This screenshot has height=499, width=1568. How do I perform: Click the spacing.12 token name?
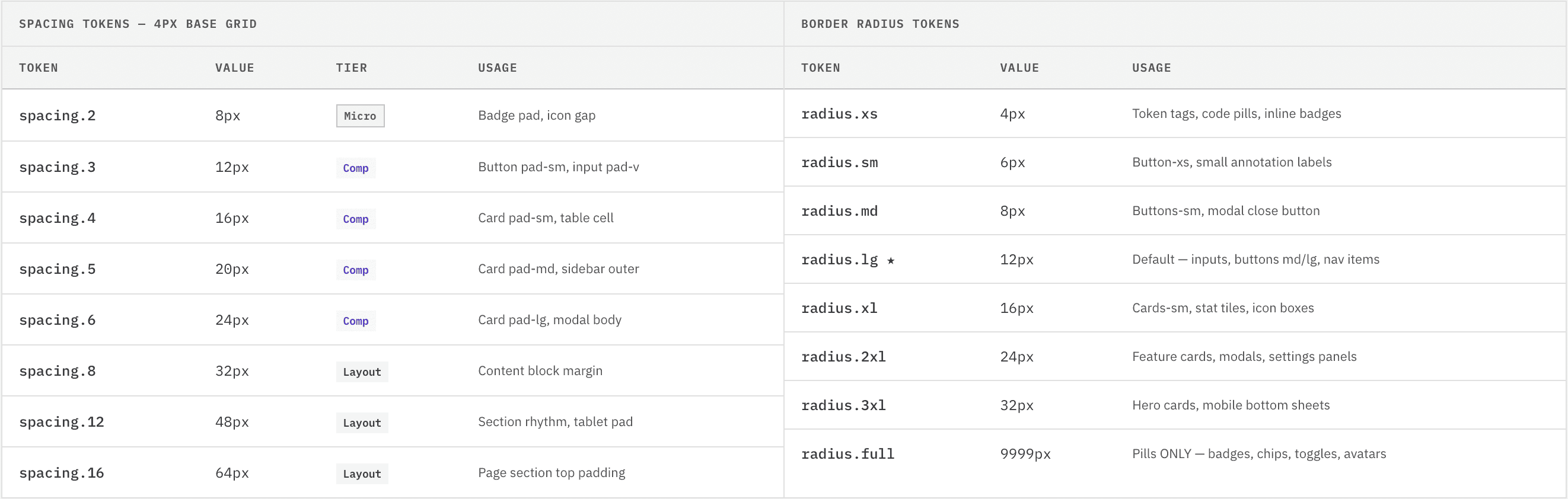[x=62, y=423]
